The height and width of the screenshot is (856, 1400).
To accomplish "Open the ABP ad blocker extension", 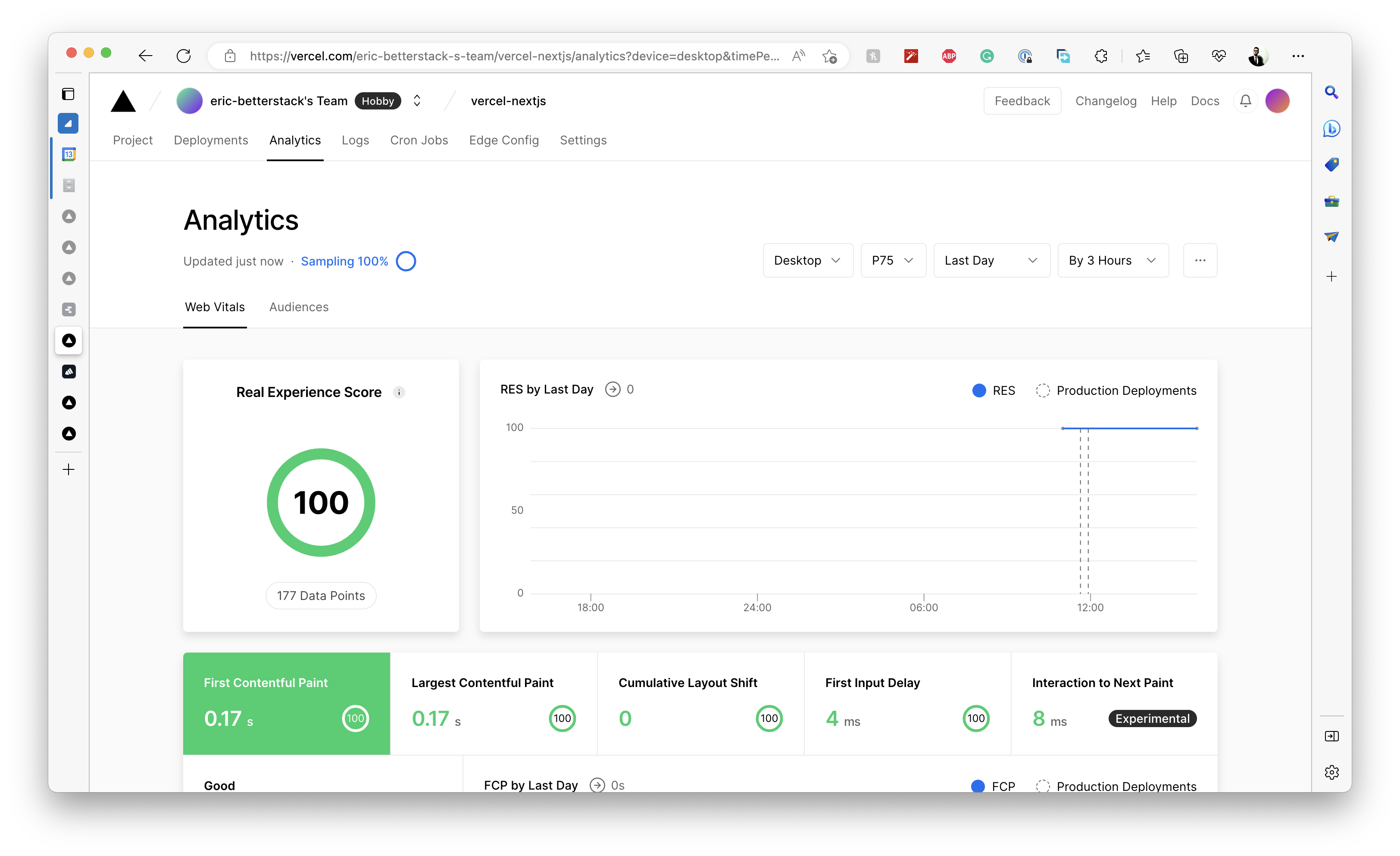I will [x=949, y=56].
